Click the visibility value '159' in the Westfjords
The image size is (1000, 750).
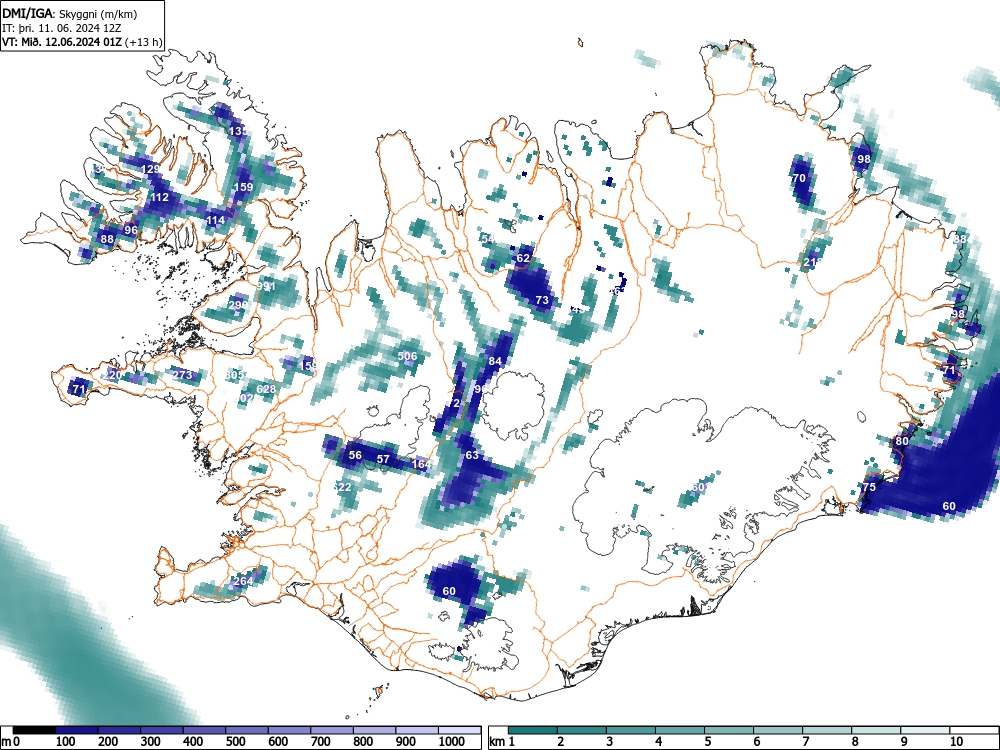244,188
